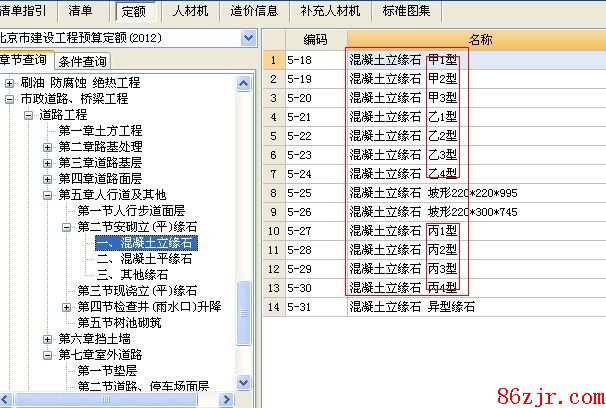The width and height of the screenshot is (606, 408).
Task: Switch to the 条件查询 tab
Action: [x=83, y=62]
